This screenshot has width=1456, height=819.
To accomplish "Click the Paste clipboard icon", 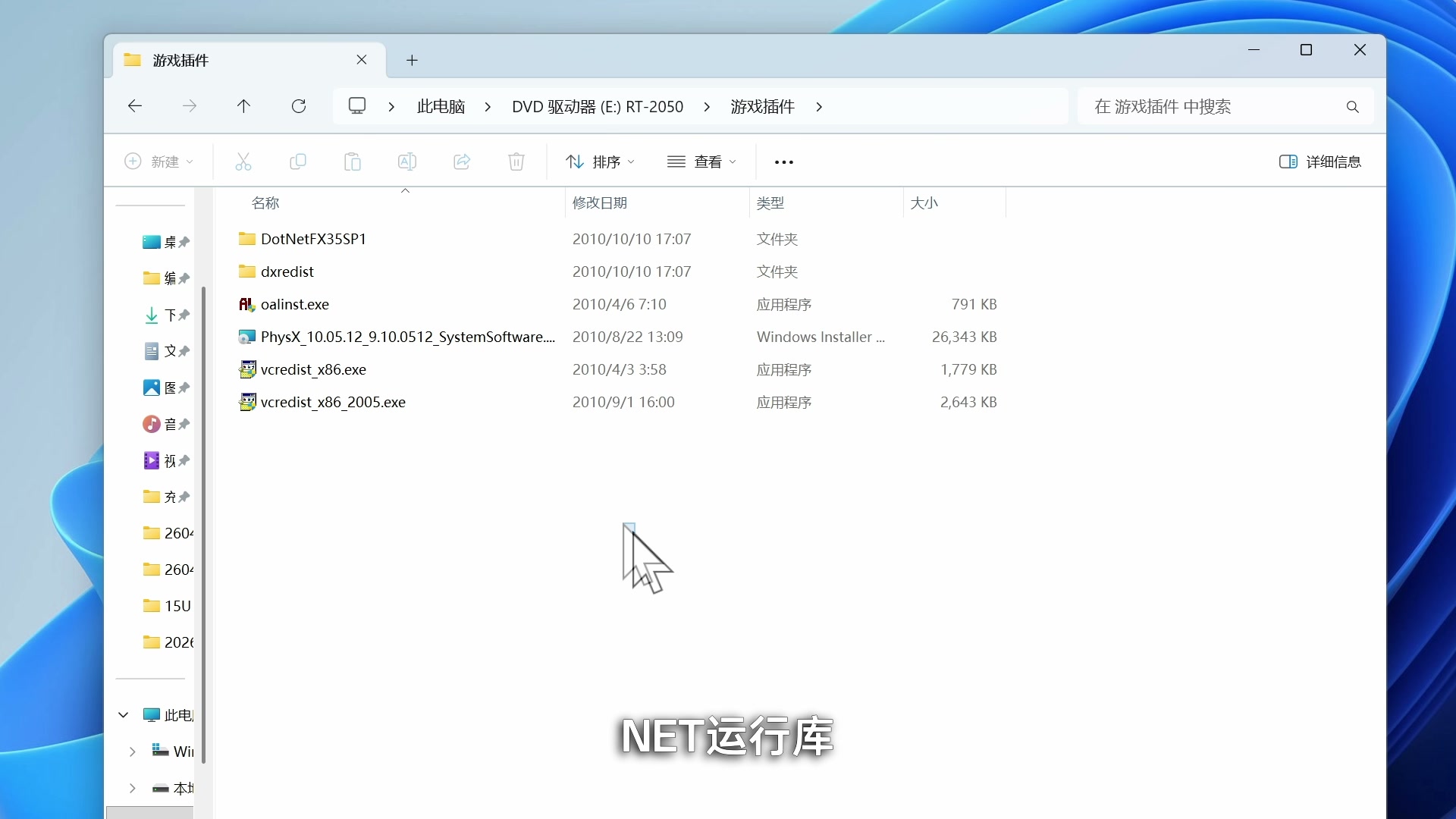I will tap(353, 162).
